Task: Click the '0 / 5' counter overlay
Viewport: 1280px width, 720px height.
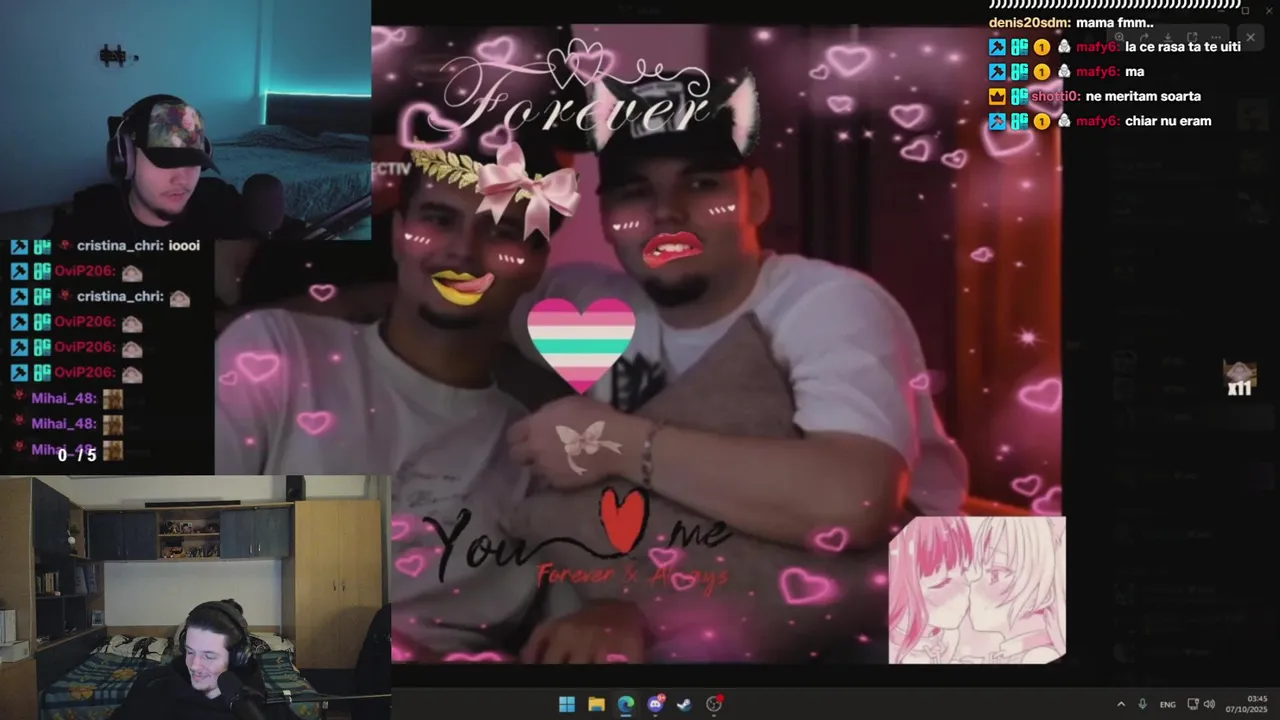Action: click(77, 455)
